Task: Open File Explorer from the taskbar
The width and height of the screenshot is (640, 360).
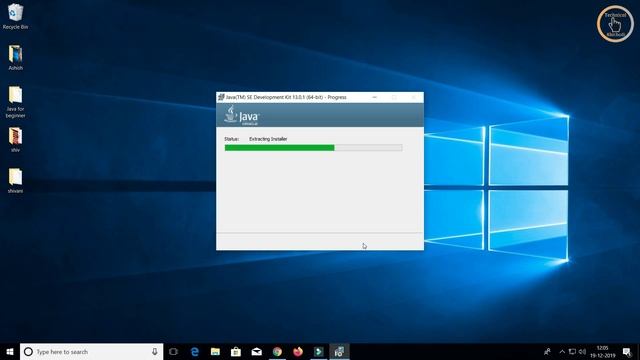Action: 215,351
